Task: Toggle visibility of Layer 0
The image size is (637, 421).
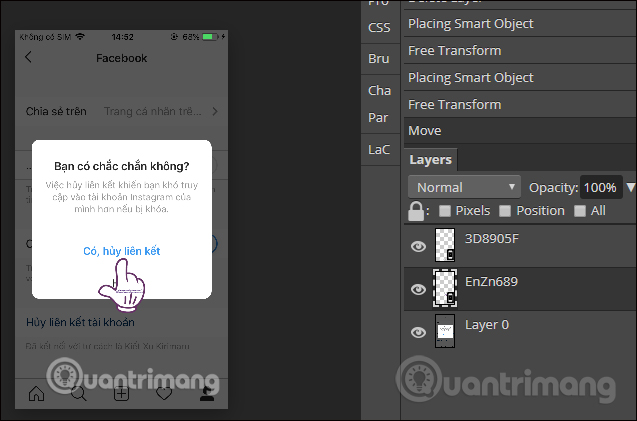Action: coord(418,332)
